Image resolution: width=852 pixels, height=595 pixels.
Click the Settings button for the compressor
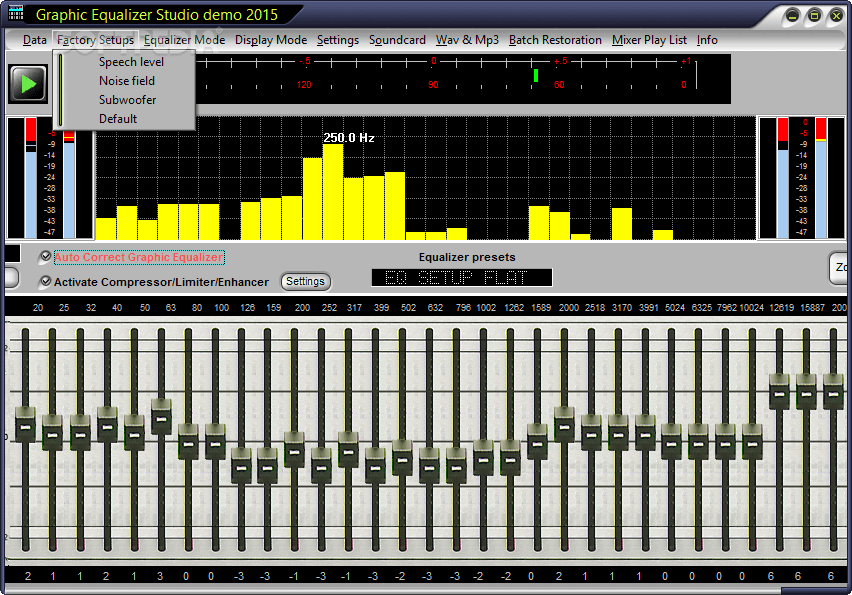coord(305,281)
